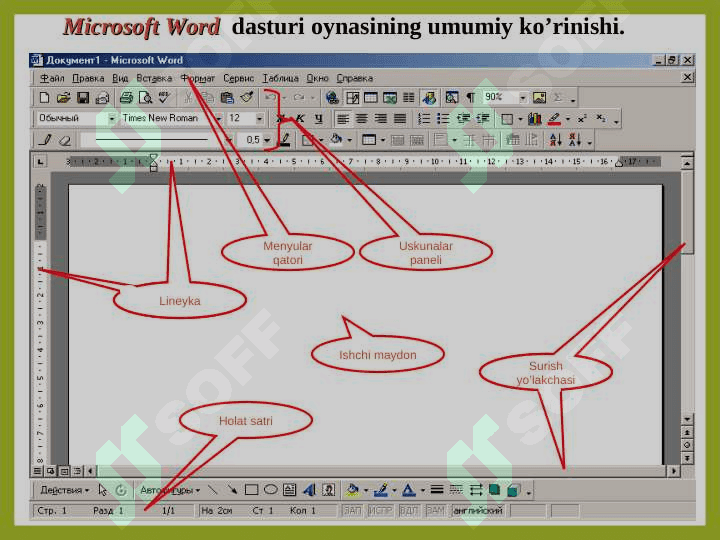Click the New blank document icon
720x540 pixels.
pyautogui.click(x=45, y=97)
